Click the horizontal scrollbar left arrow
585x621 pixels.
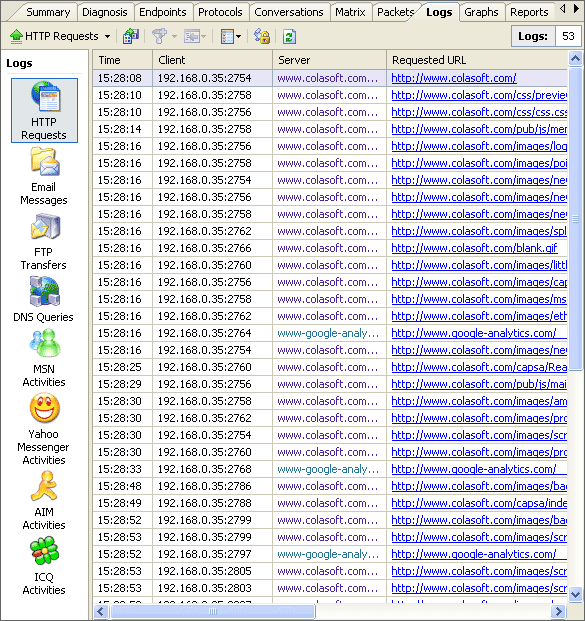pyautogui.click(x=101, y=611)
